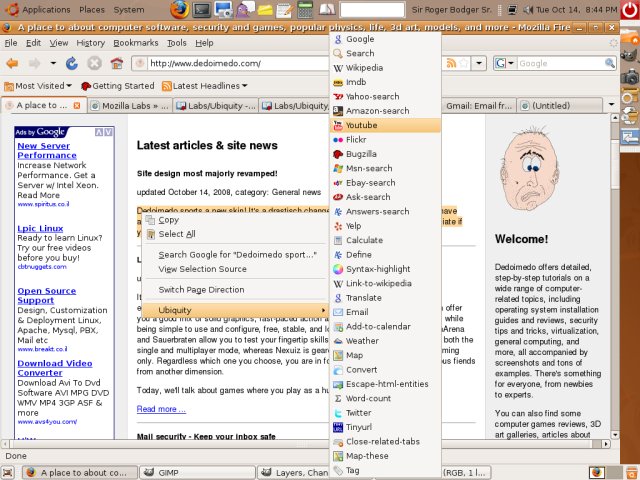Run the Twitter command from Ubiquity menu
640x480 pixels.
358,412
